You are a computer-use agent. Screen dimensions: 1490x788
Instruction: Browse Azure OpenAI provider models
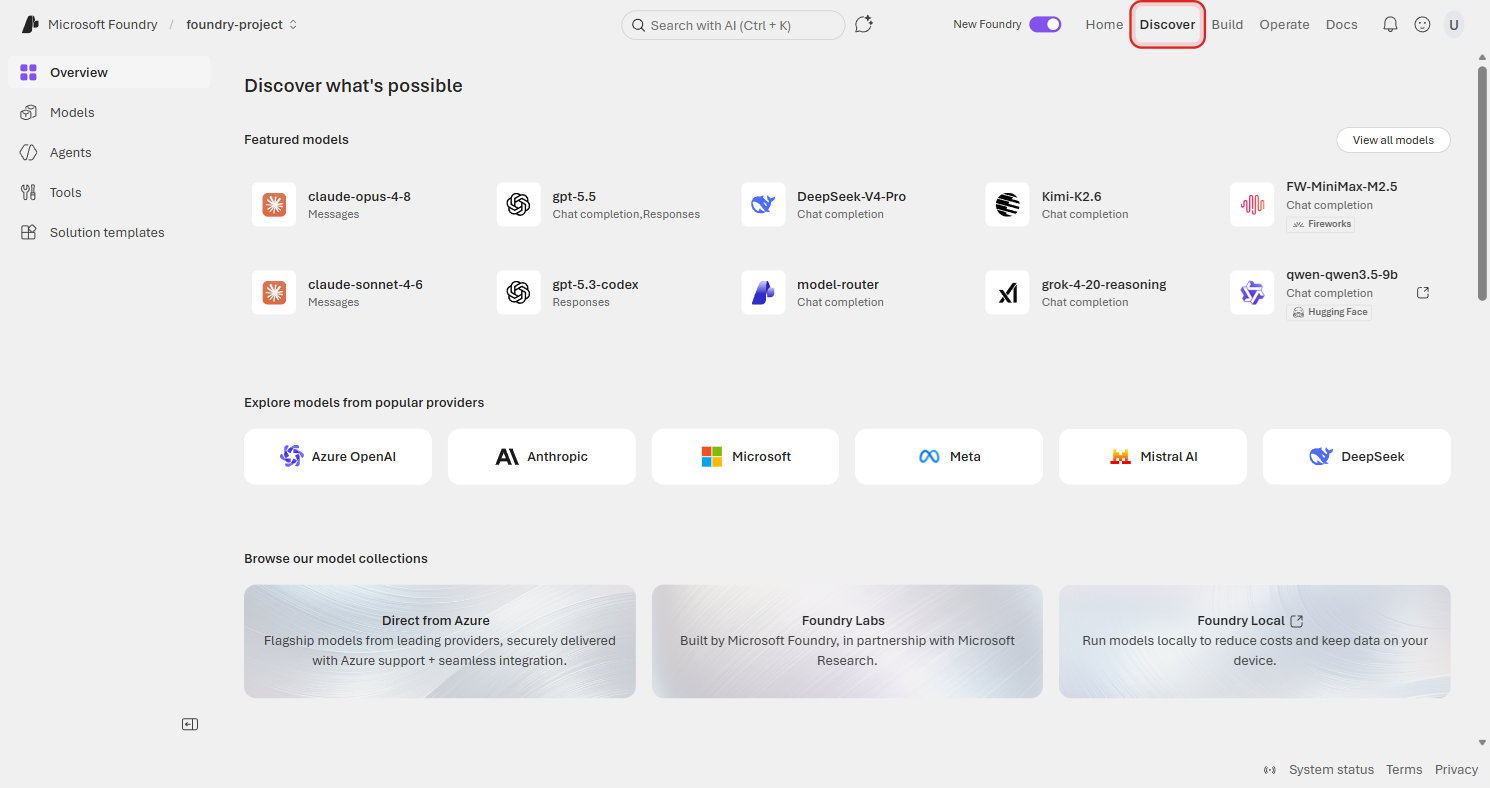click(338, 457)
